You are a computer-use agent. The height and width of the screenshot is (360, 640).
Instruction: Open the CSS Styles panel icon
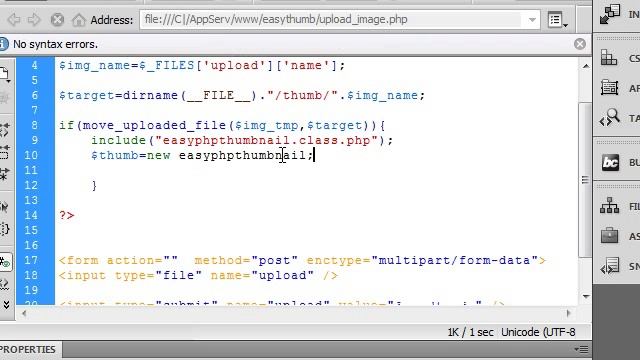click(x=609, y=58)
